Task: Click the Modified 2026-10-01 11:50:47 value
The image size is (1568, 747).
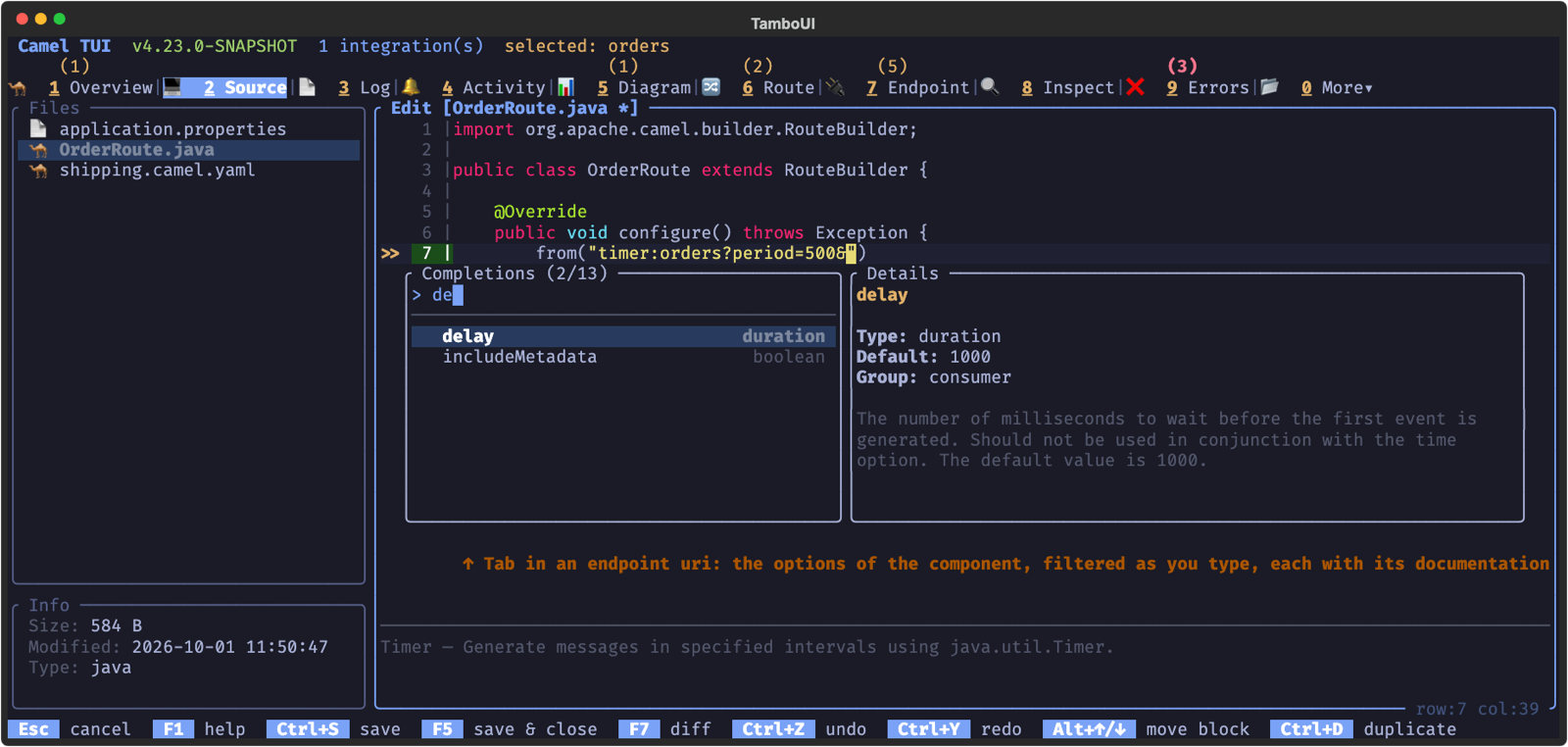Action: (x=229, y=647)
